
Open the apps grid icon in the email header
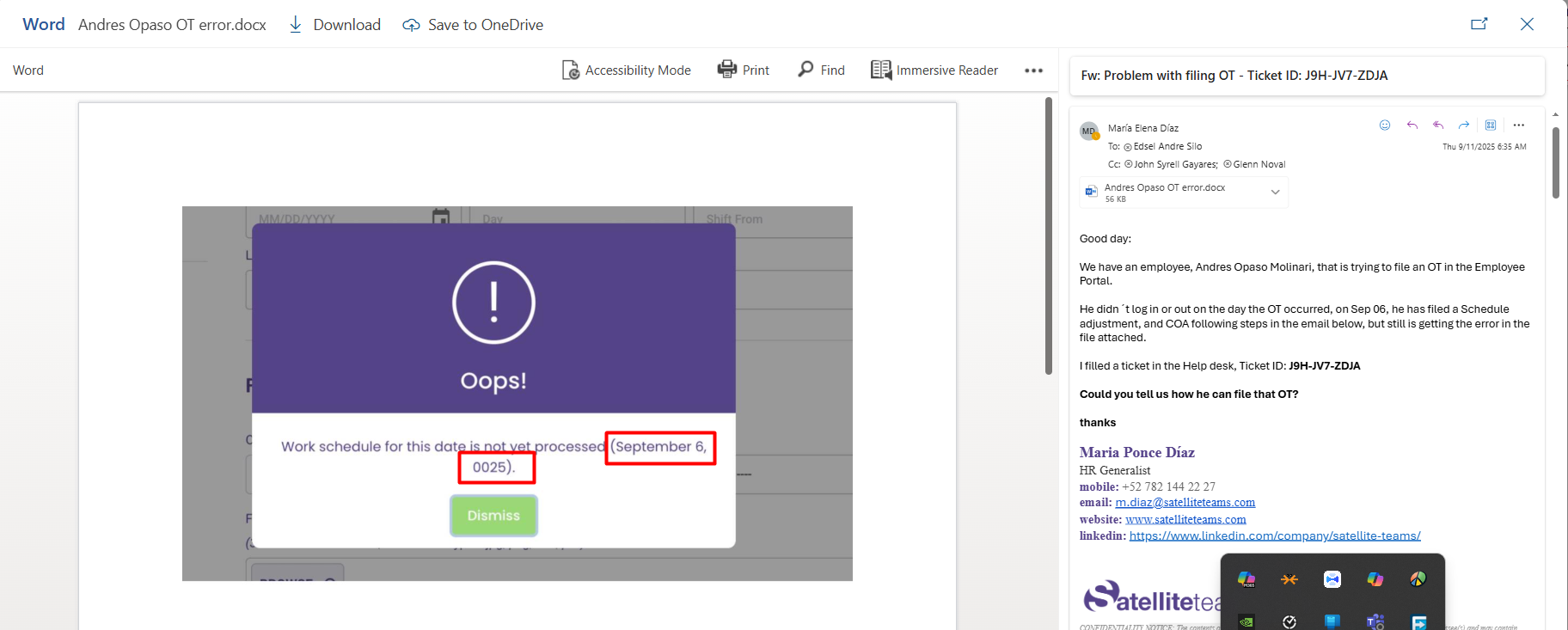pos(1491,125)
